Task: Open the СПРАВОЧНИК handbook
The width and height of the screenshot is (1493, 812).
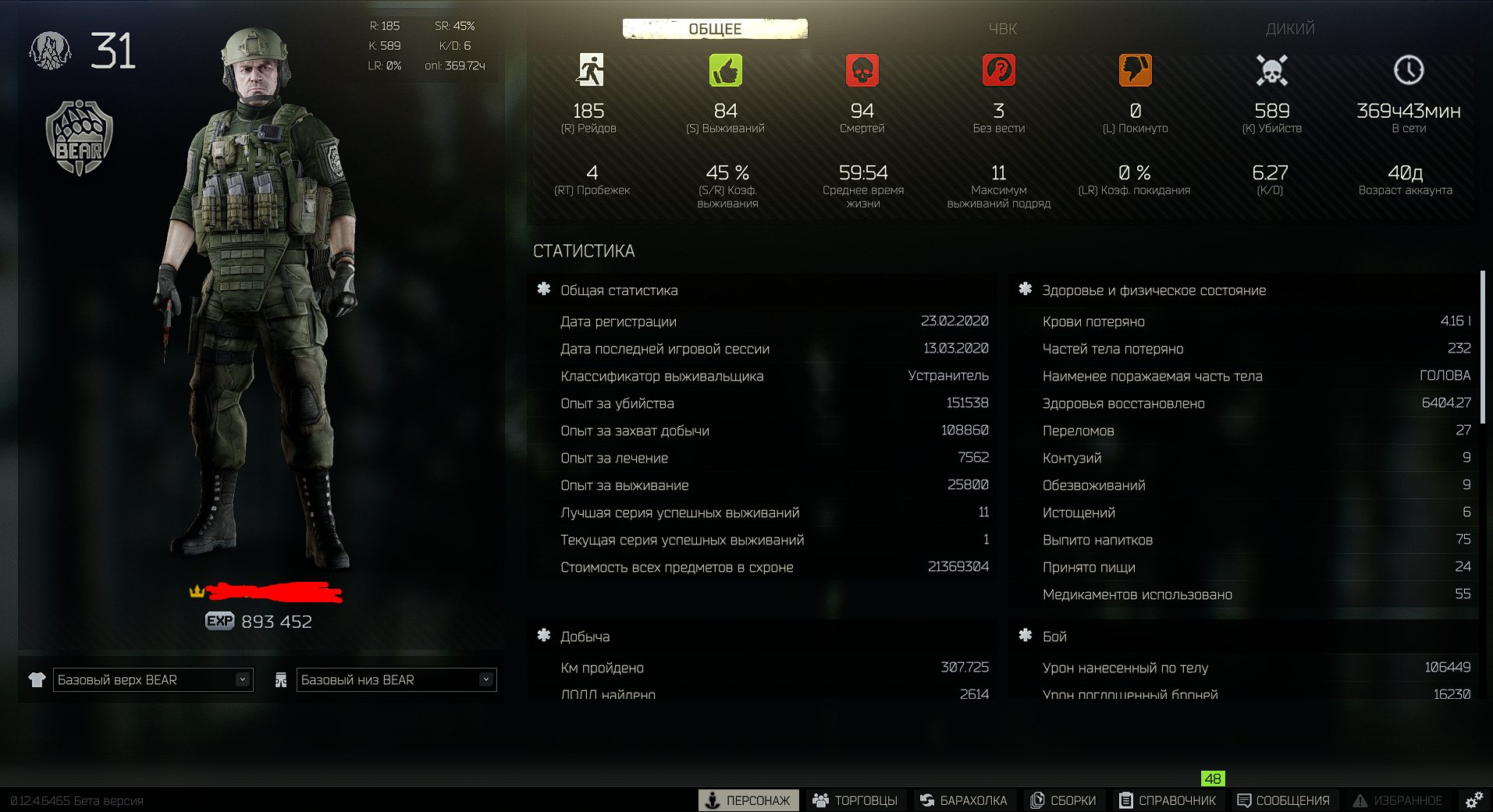Action: 1168,800
